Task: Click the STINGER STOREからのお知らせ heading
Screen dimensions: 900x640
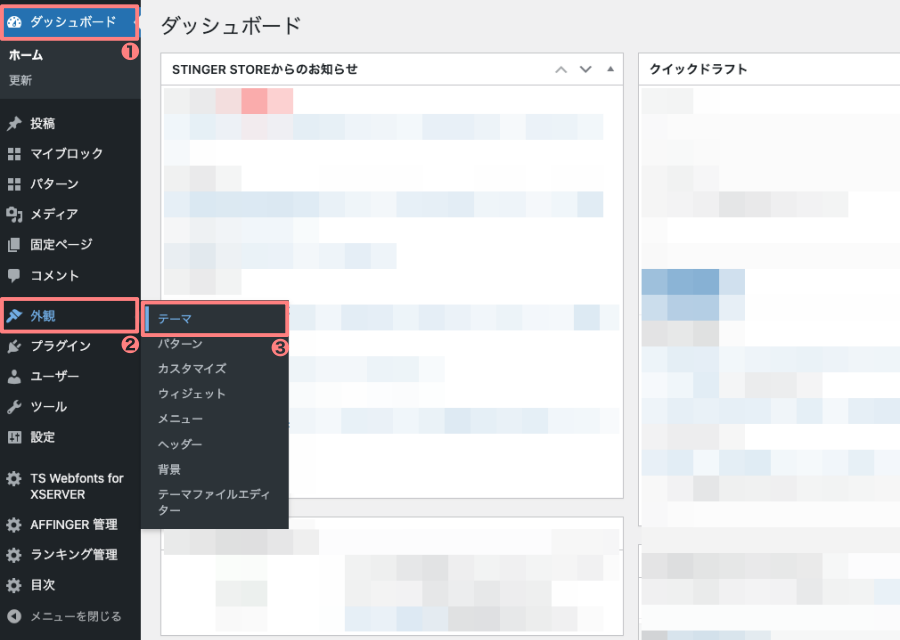Action: (x=265, y=69)
